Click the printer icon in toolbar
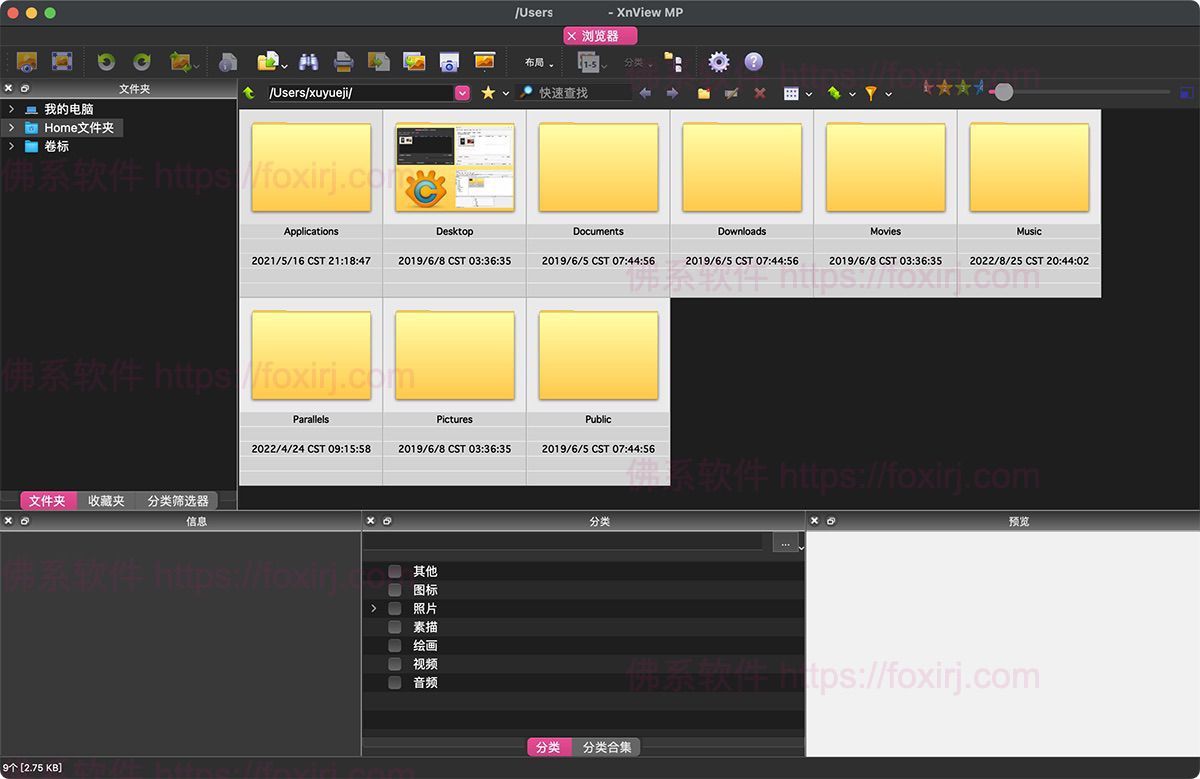 point(343,62)
